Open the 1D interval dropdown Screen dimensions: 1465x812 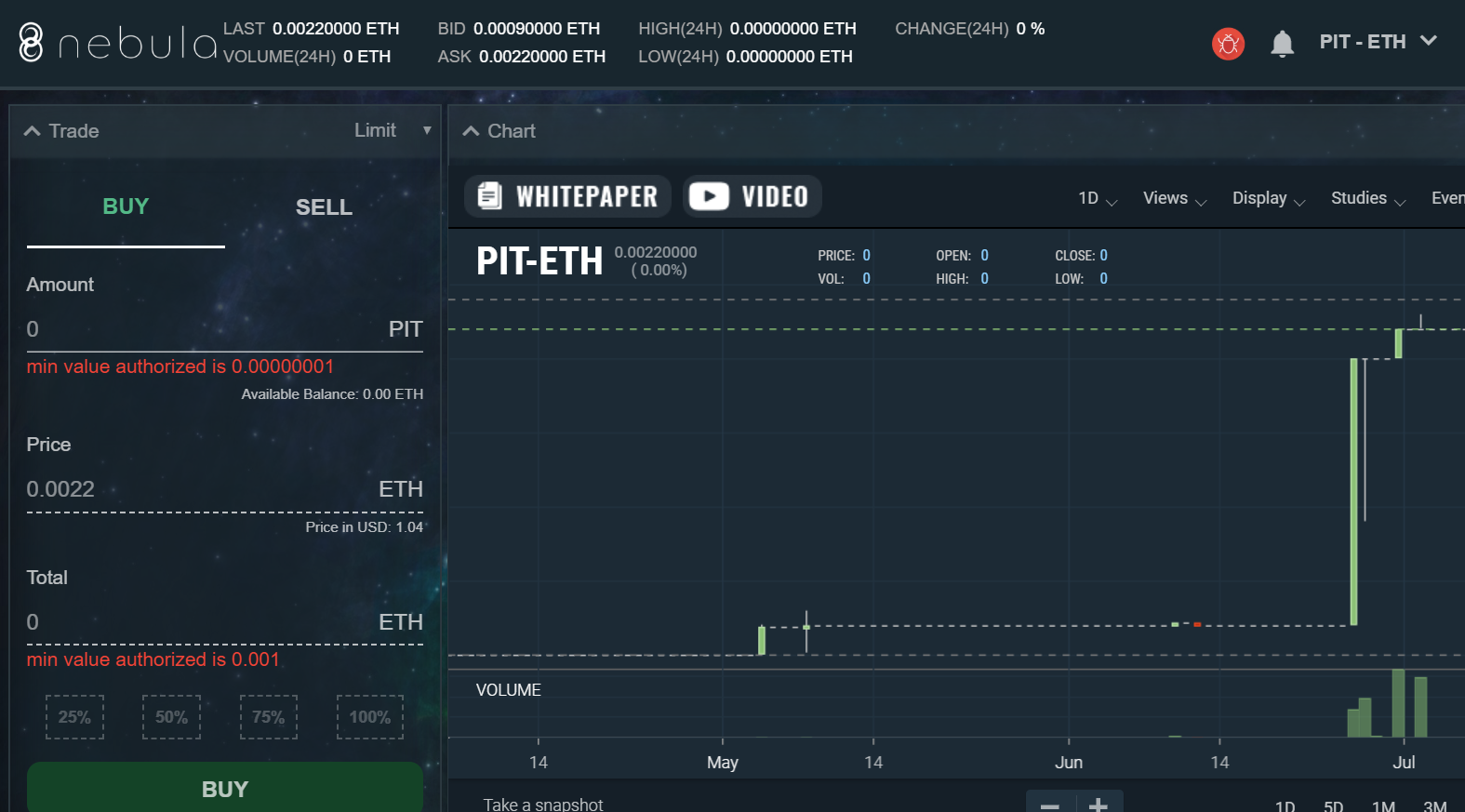tap(1098, 198)
